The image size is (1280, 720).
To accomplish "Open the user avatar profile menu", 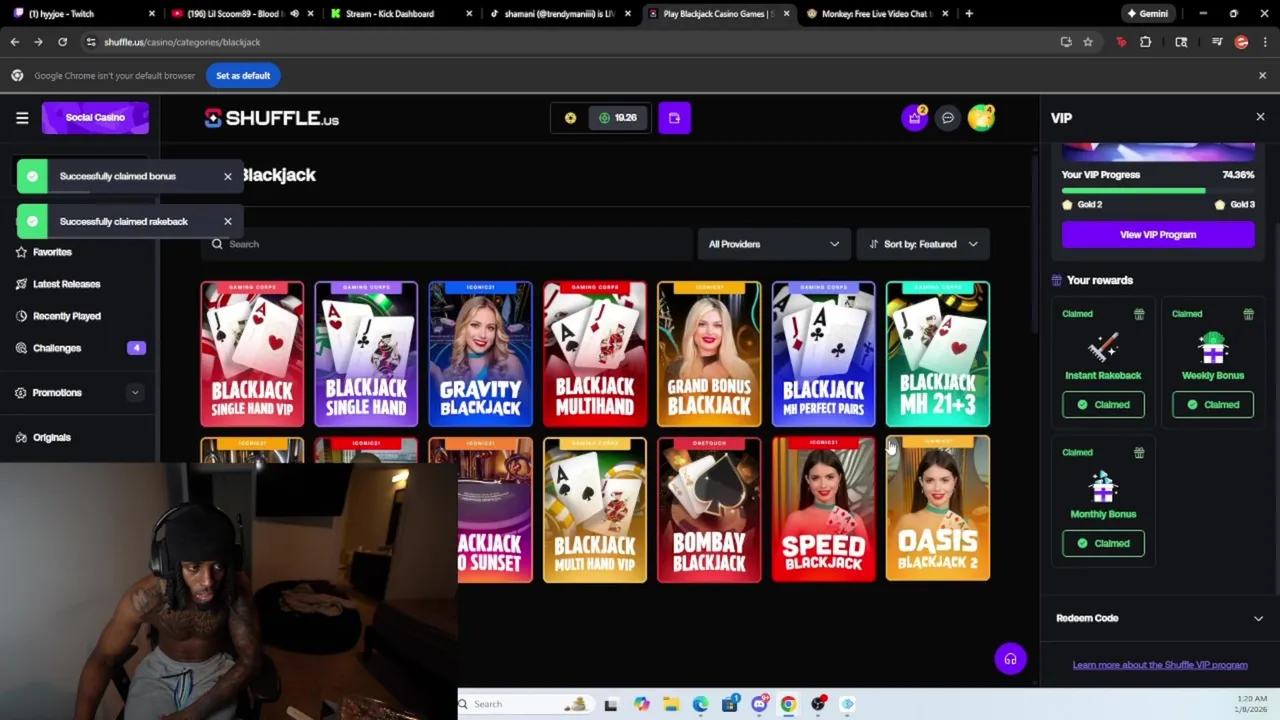I will click(x=981, y=118).
